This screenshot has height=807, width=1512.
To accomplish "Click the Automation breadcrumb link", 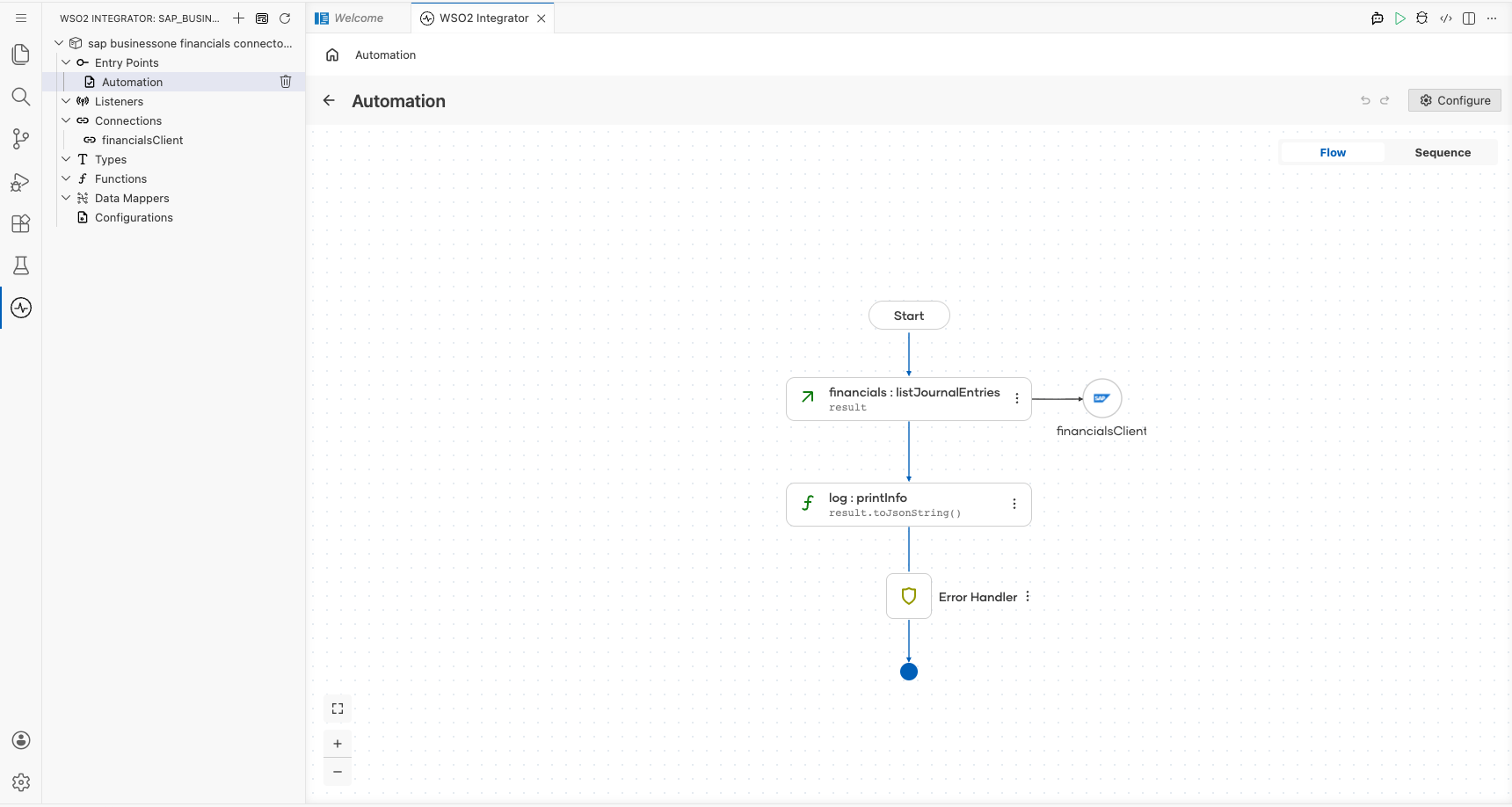I will pos(386,55).
